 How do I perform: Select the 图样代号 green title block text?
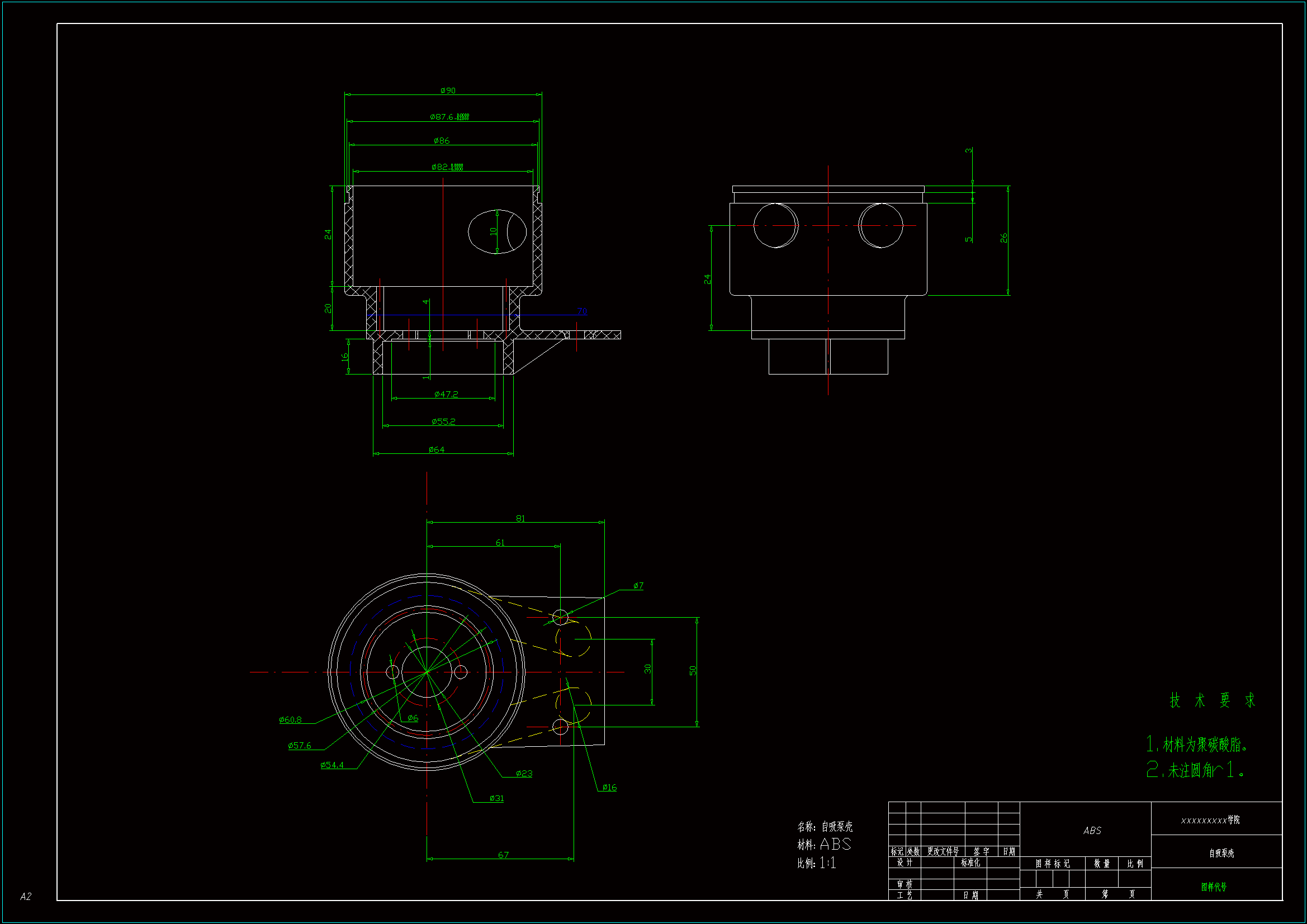pyautogui.click(x=1214, y=887)
